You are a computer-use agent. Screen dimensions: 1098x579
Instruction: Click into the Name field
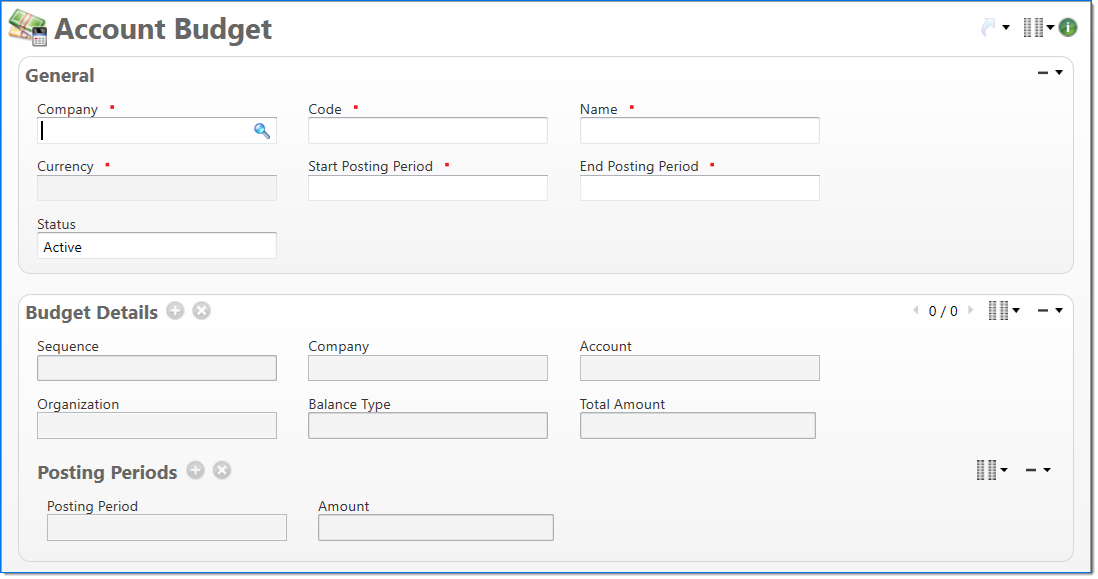pos(699,131)
